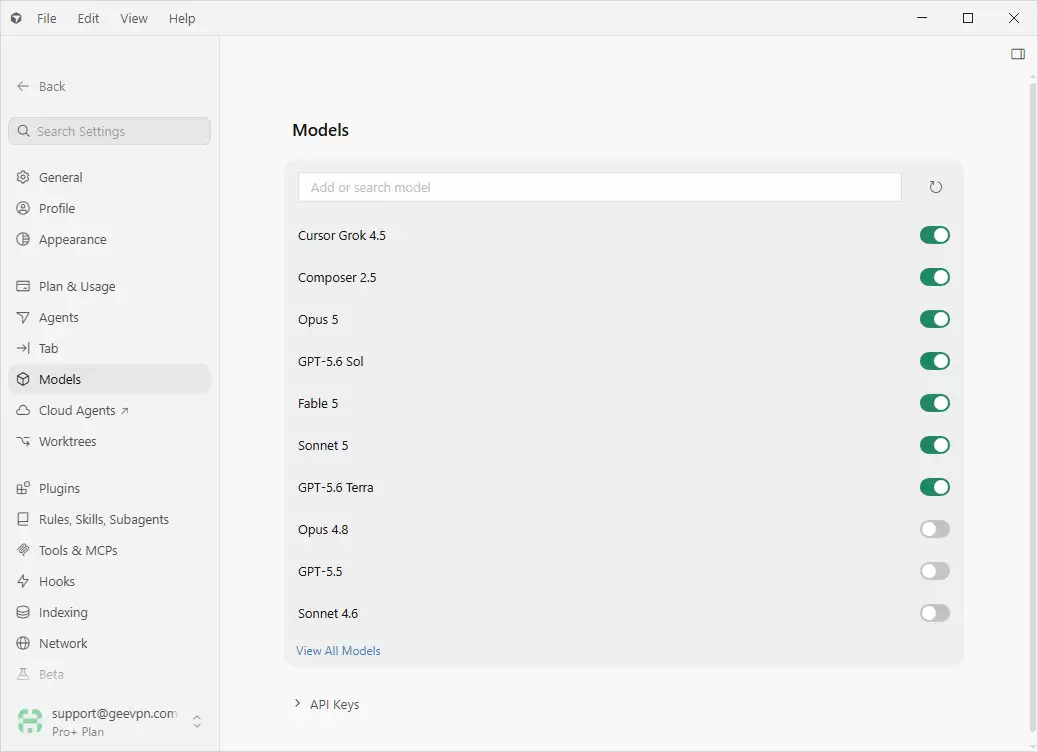This screenshot has height=752, width=1038.
Task: Switch off the Opus 5 model
Action: point(935,319)
